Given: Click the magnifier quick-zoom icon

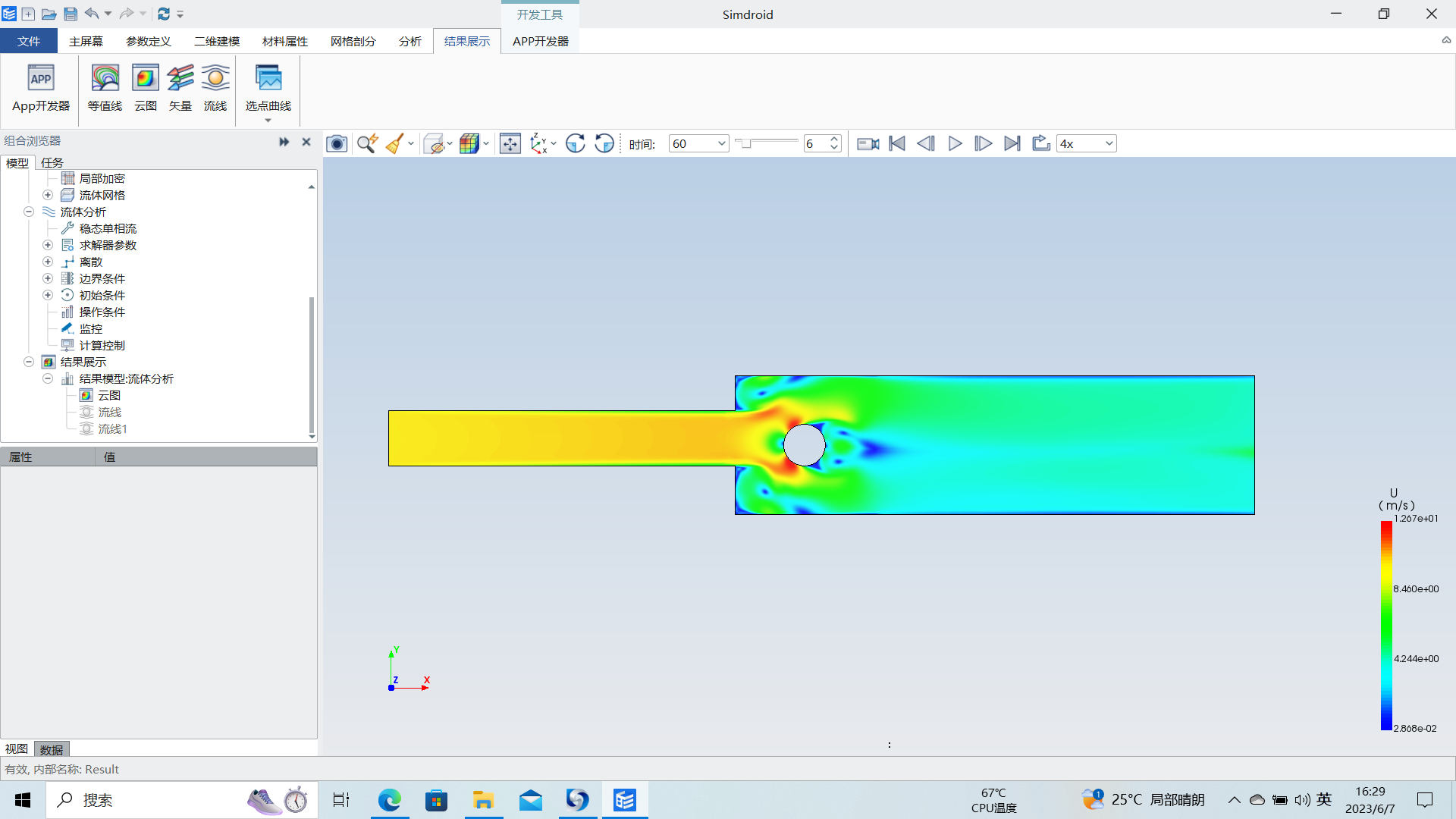Looking at the screenshot, I should pos(368,143).
